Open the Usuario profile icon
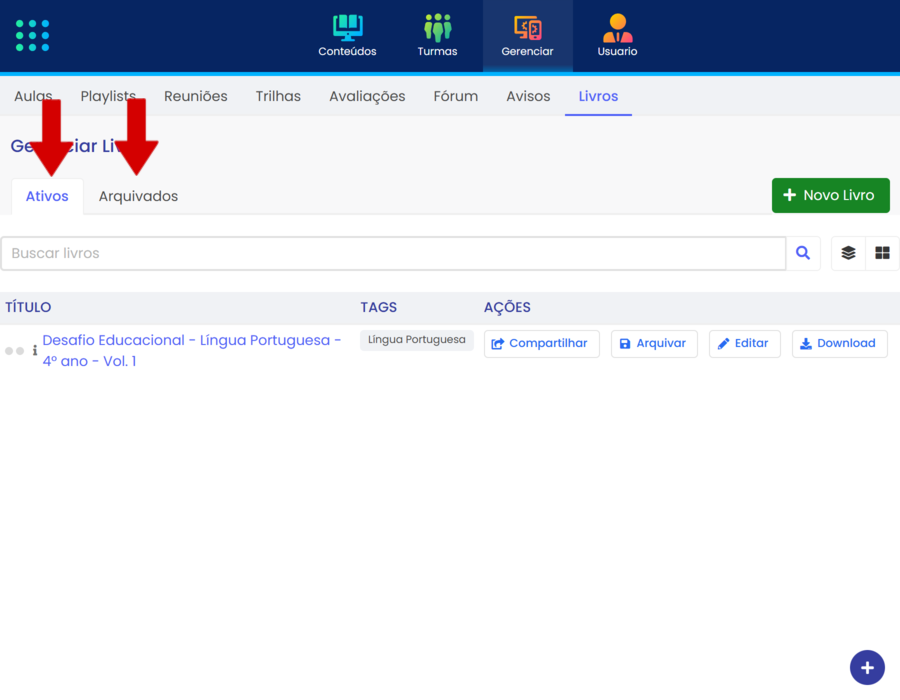Screen dimensions: 900x700 point(617,28)
